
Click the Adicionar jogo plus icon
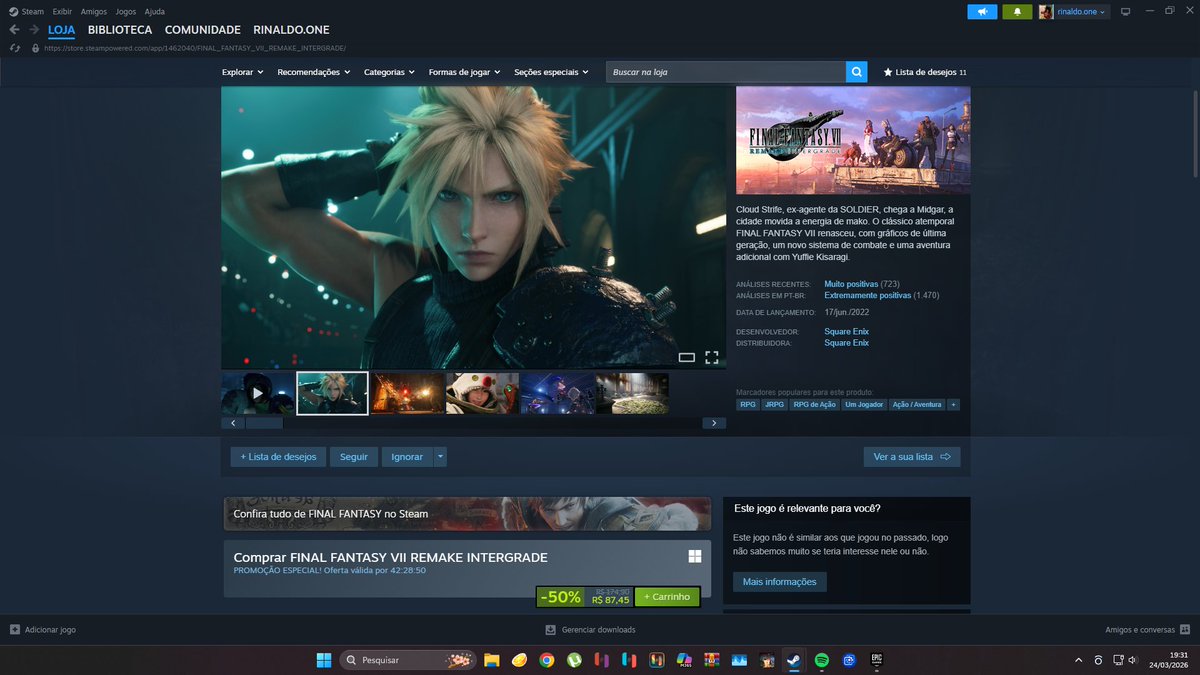(15, 630)
